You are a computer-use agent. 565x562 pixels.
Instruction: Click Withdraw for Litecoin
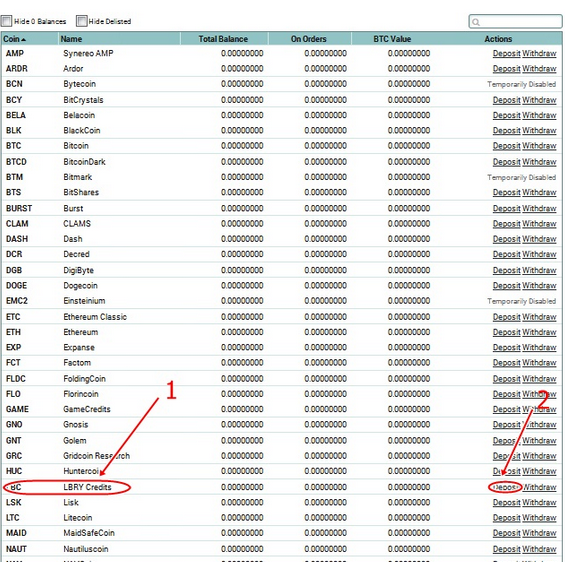tap(539, 518)
